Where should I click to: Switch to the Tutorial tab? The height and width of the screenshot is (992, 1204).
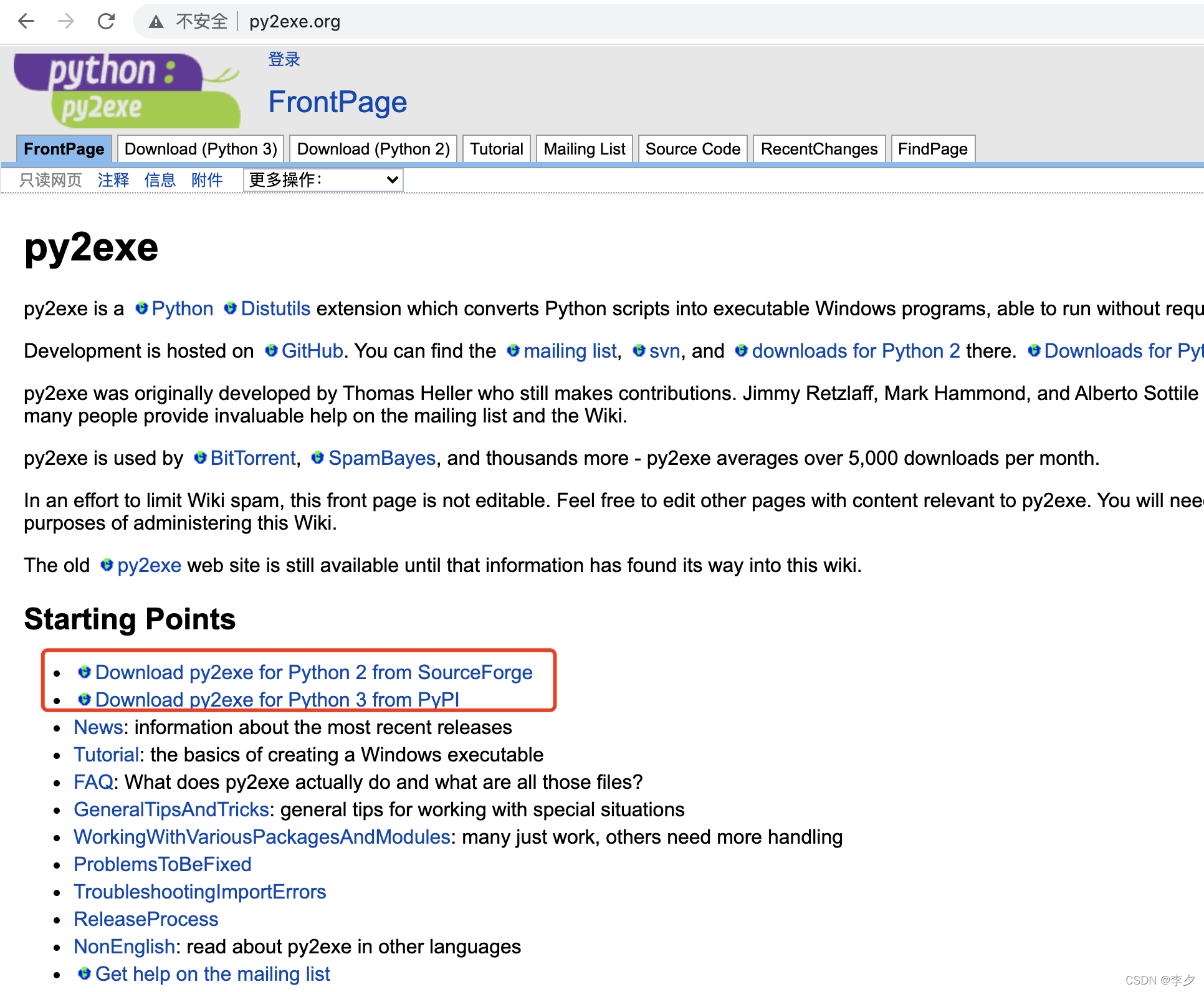(496, 149)
